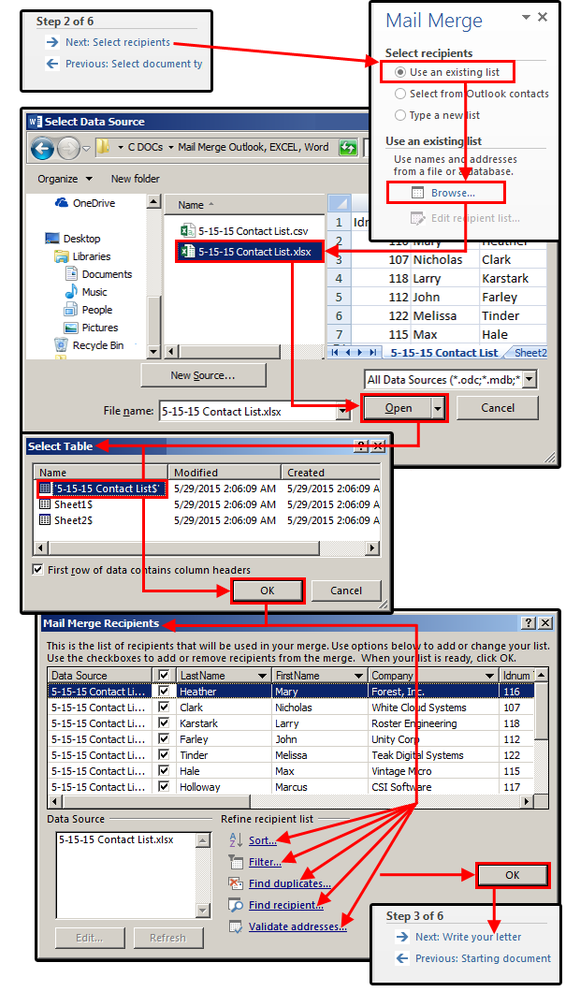
Task: Click the Forward arrow in Select Data Source
Action: point(68,149)
